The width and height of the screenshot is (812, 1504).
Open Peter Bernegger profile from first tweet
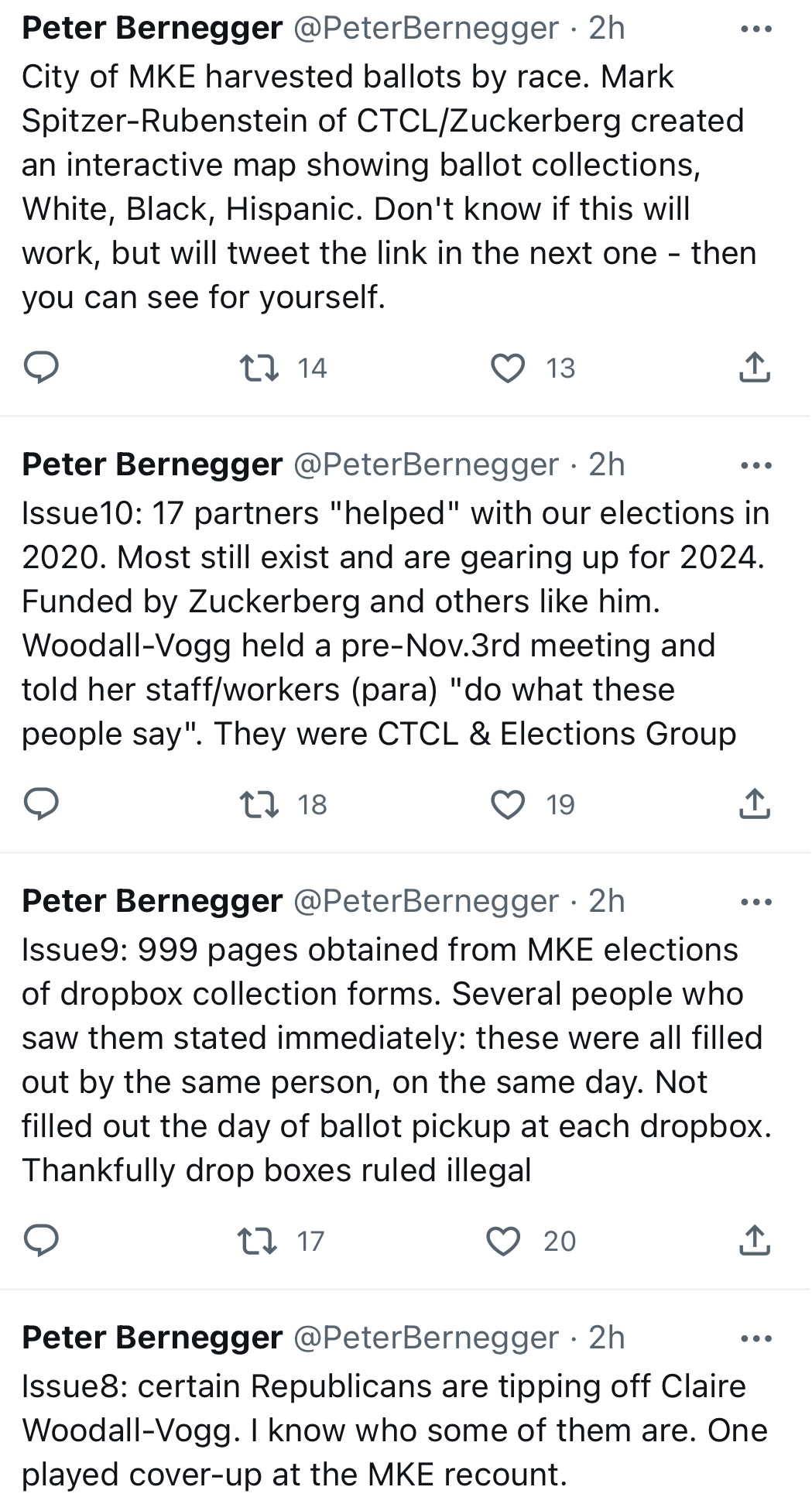[152, 28]
